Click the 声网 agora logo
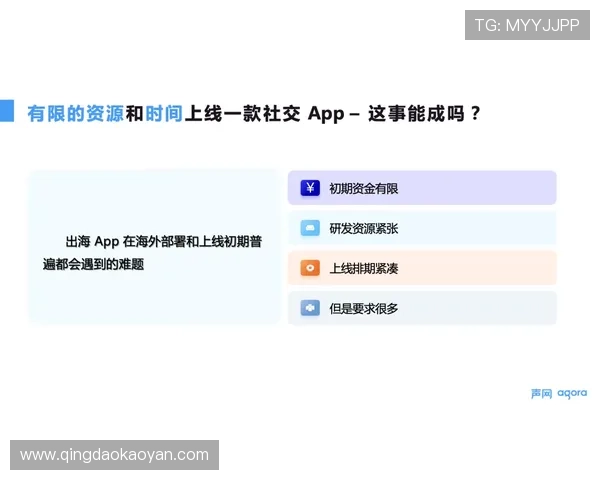This screenshot has height=480, width=600. point(559,393)
